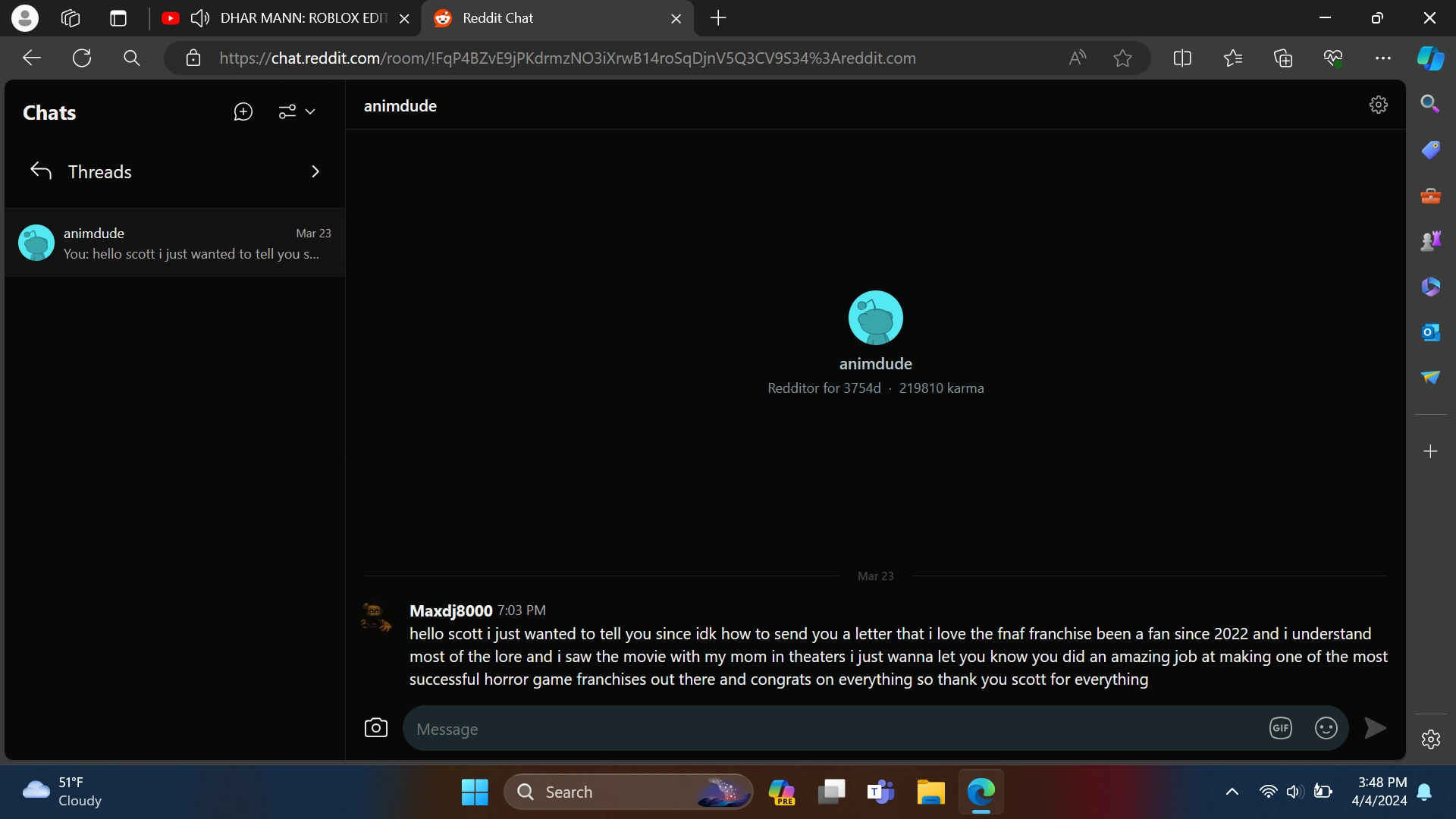Viewport: 1456px width, 819px height.
Task: Switch to the DHAR MANN: ROBLOX EDIT tab
Action: pyautogui.click(x=303, y=18)
